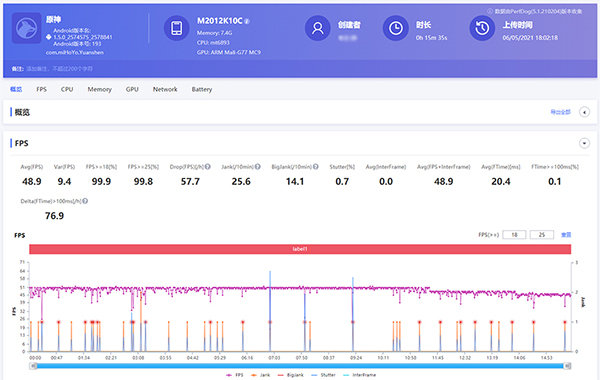Viewport: 600px width, 380px height.
Task: Click the Delta(FTime) value 76.9
Action: [54, 216]
